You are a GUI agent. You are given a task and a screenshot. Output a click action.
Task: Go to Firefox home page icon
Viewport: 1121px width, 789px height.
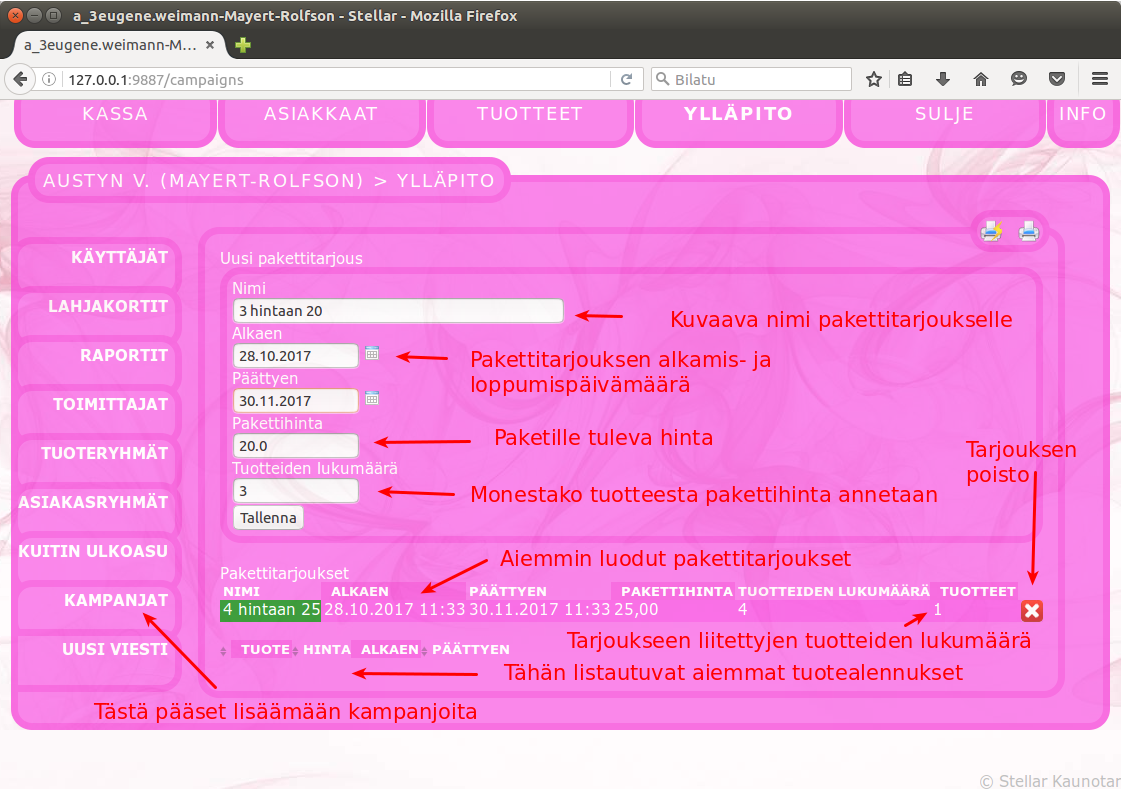point(981,79)
